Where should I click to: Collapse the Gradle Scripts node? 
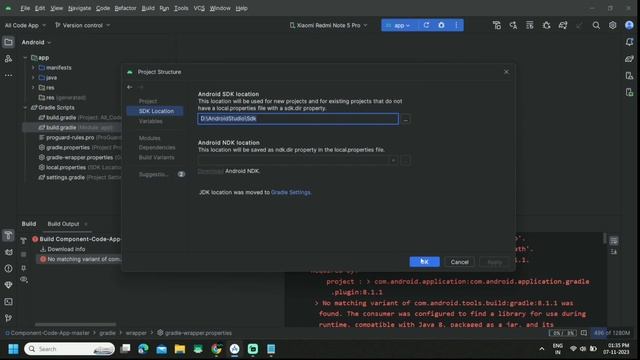(x=25, y=107)
